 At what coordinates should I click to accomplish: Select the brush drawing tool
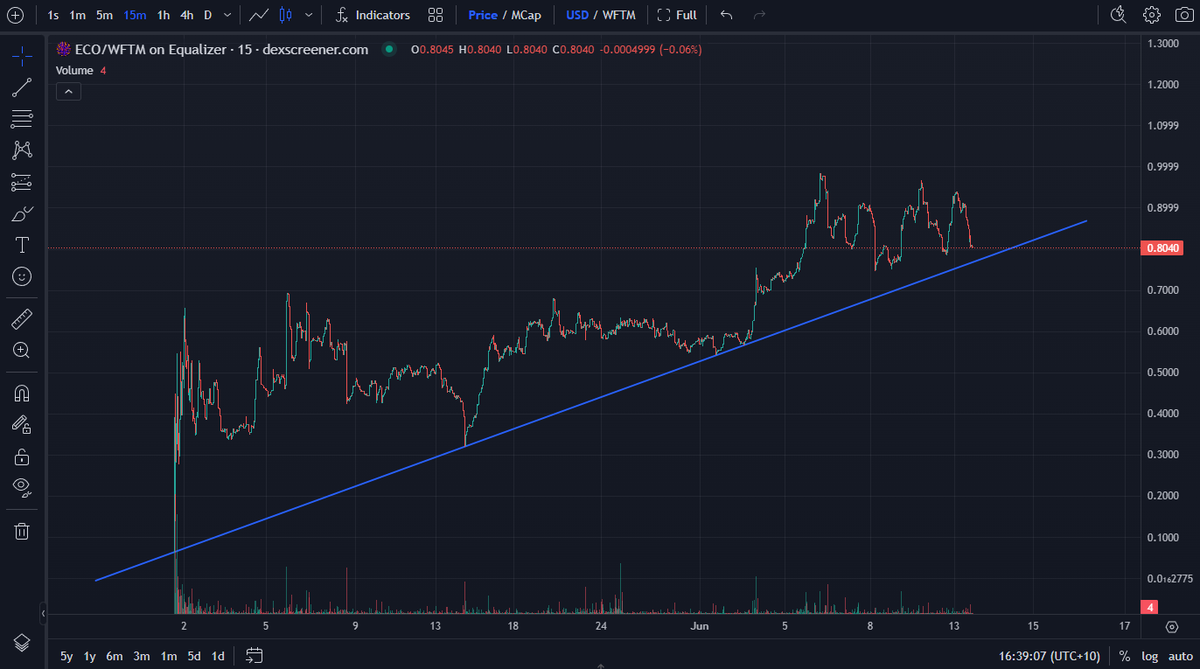pos(22,213)
